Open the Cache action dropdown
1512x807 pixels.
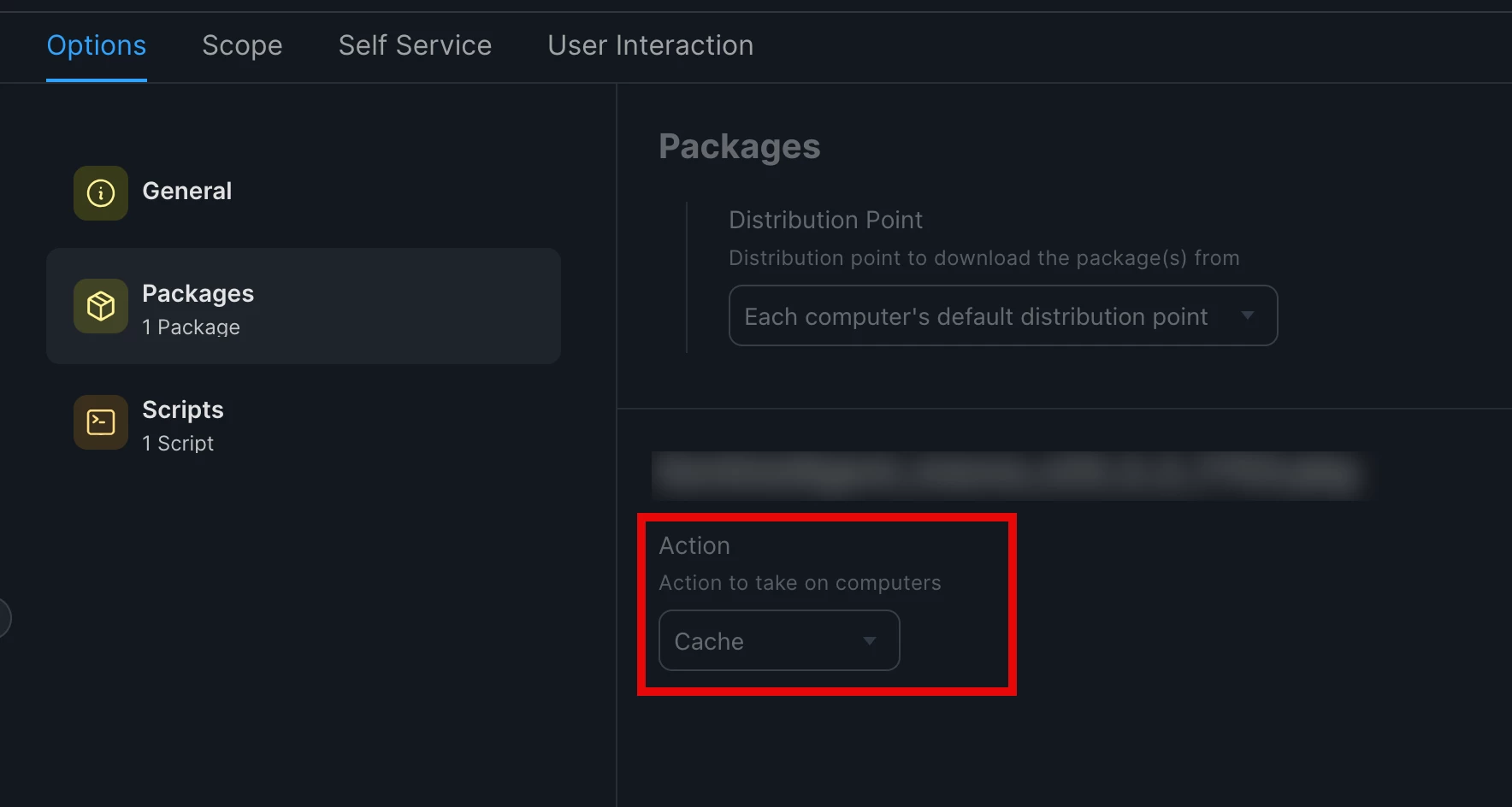pos(779,640)
